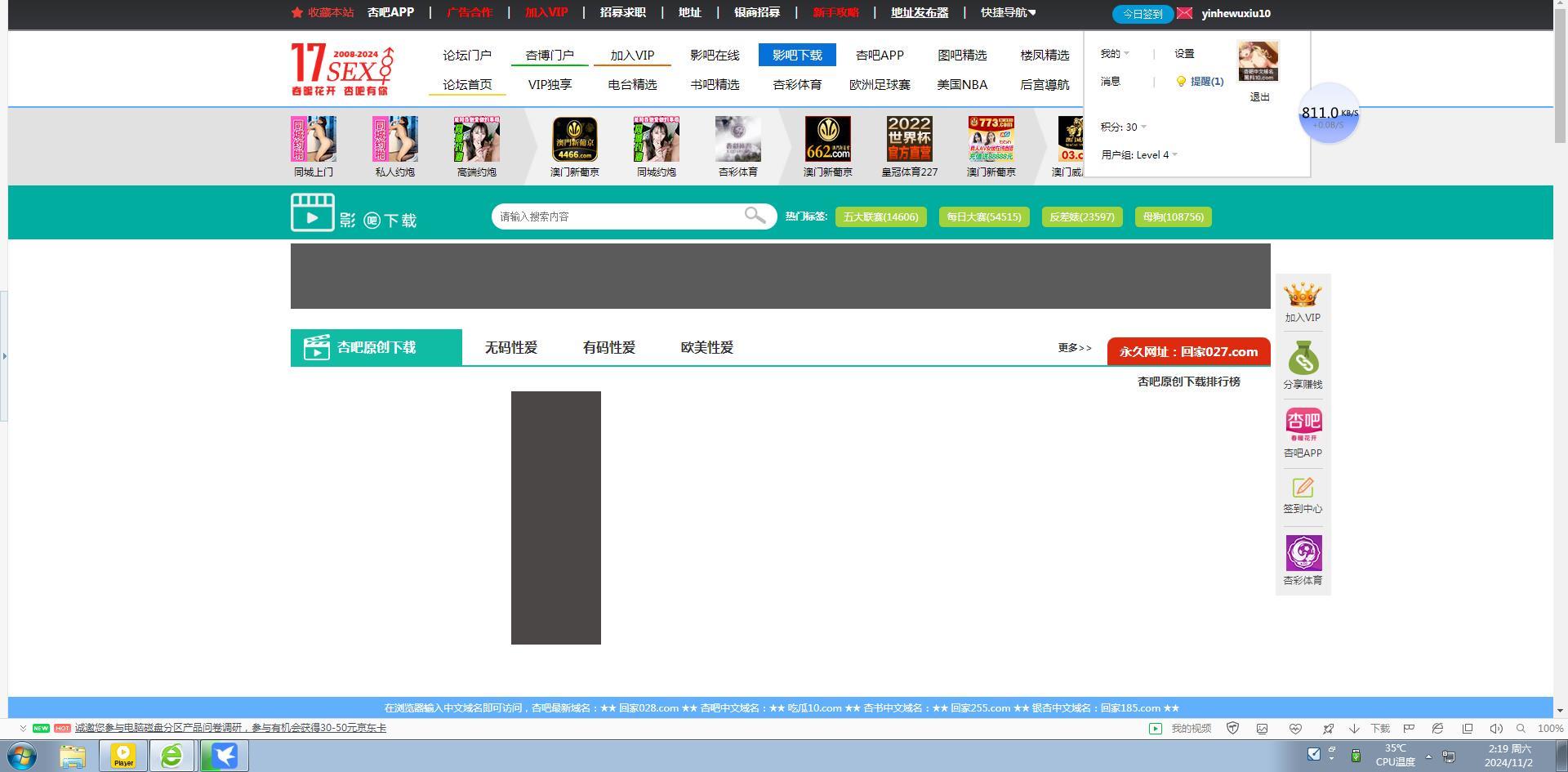Toggle the image-blocking icon in status bar
Screen dimensions: 1568x772
click(x=1262, y=728)
